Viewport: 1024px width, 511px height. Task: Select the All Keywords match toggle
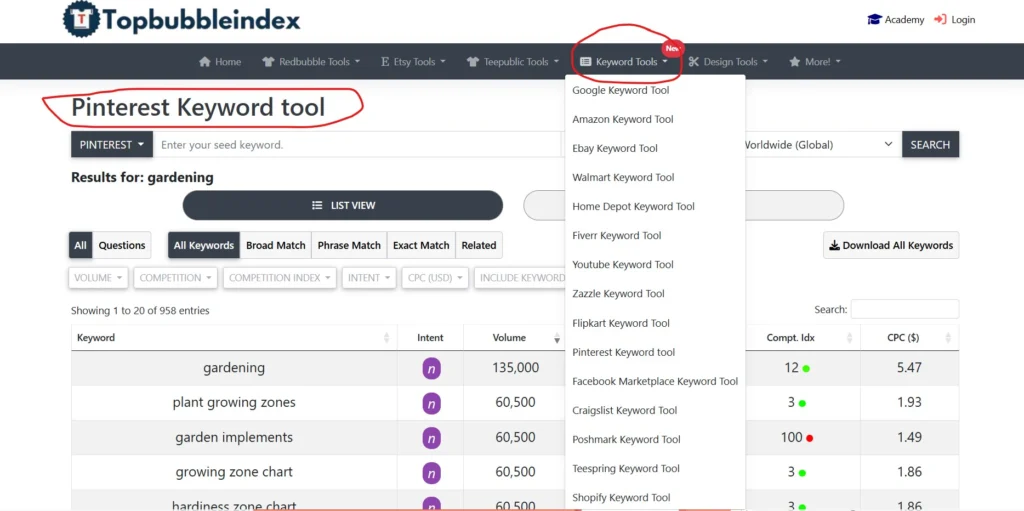[204, 245]
